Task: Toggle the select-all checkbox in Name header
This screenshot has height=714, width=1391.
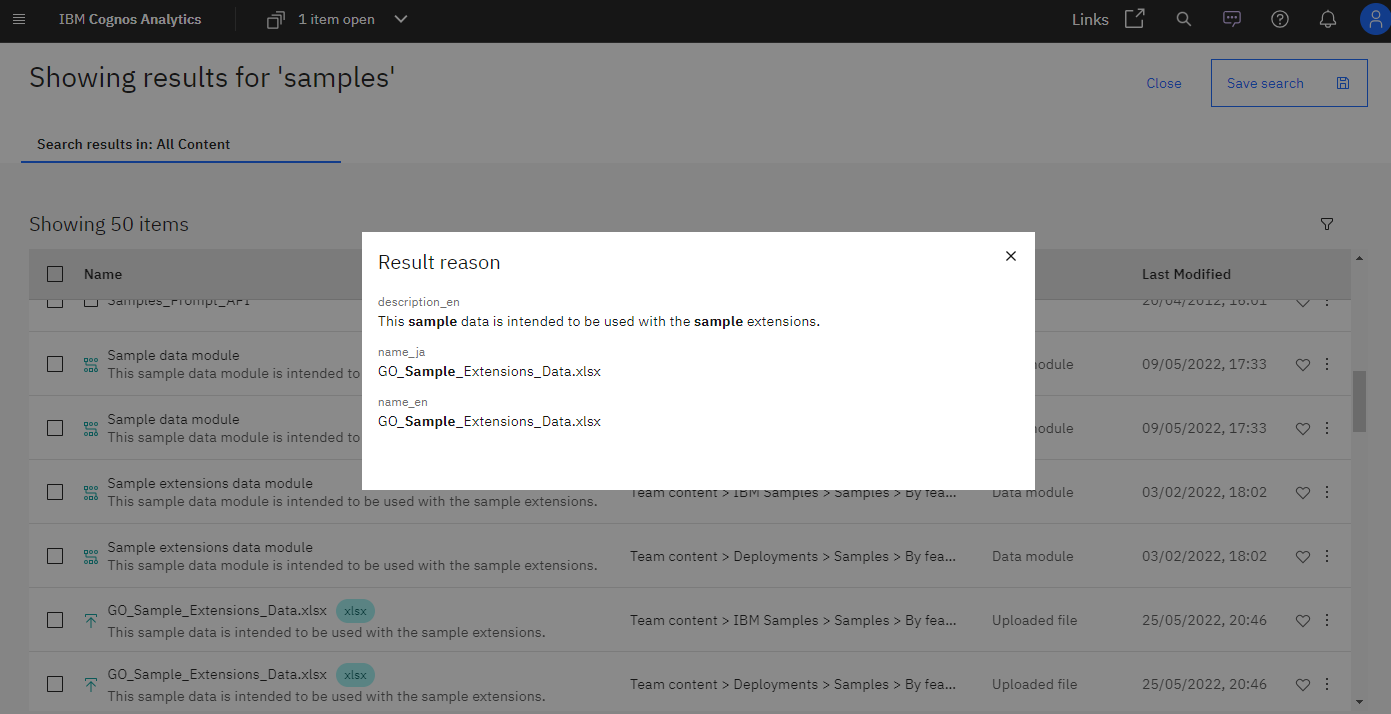Action: (55, 274)
